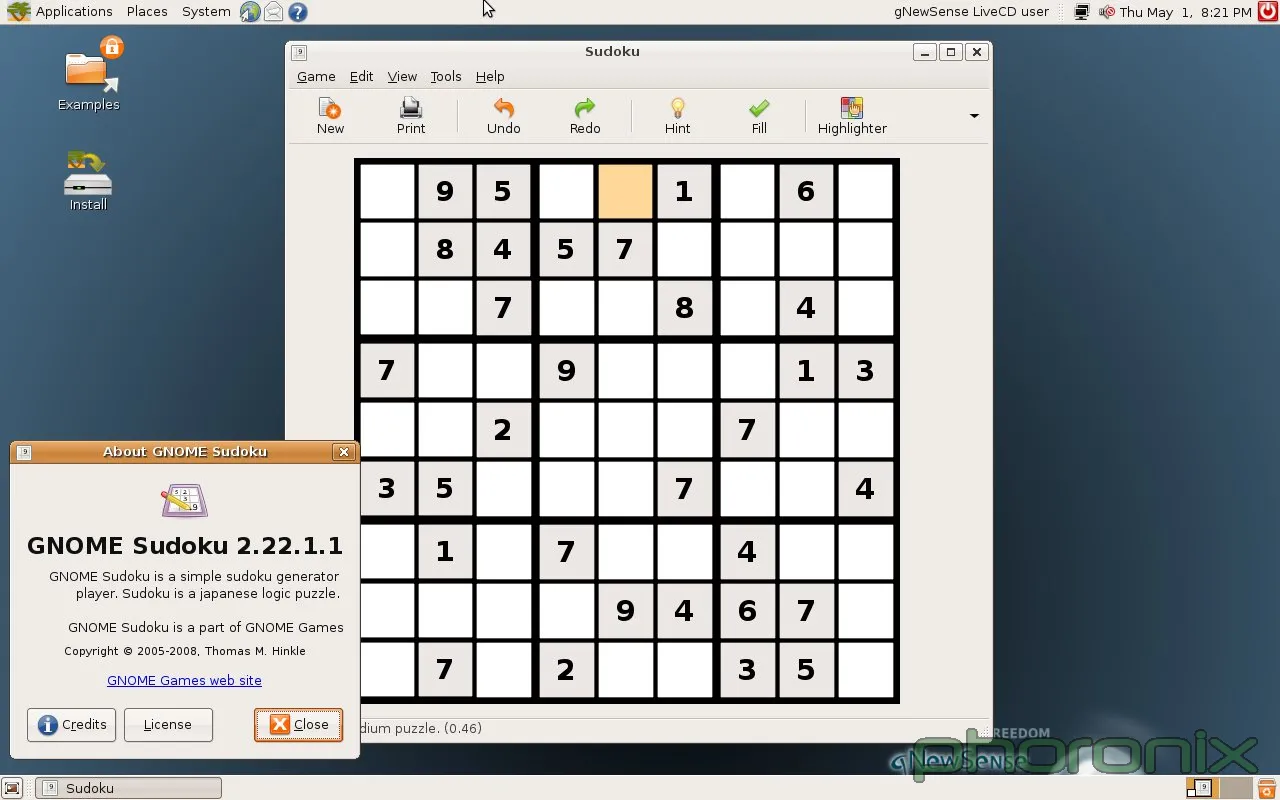The height and width of the screenshot is (800, 1280).
Task: Click the puzzle difficulty status bar text
Action: (x=421, y=728)
